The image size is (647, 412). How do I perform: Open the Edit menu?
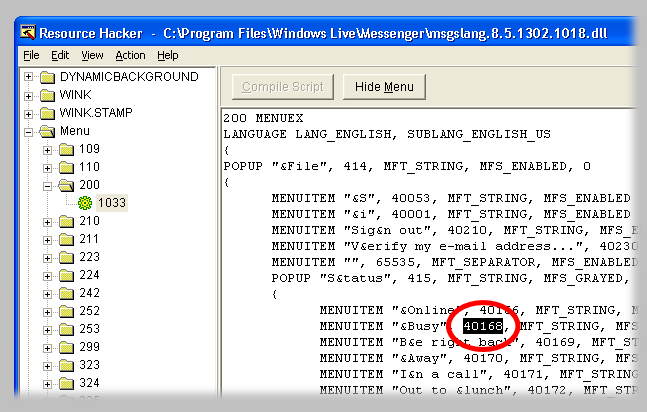coord(60,55)
